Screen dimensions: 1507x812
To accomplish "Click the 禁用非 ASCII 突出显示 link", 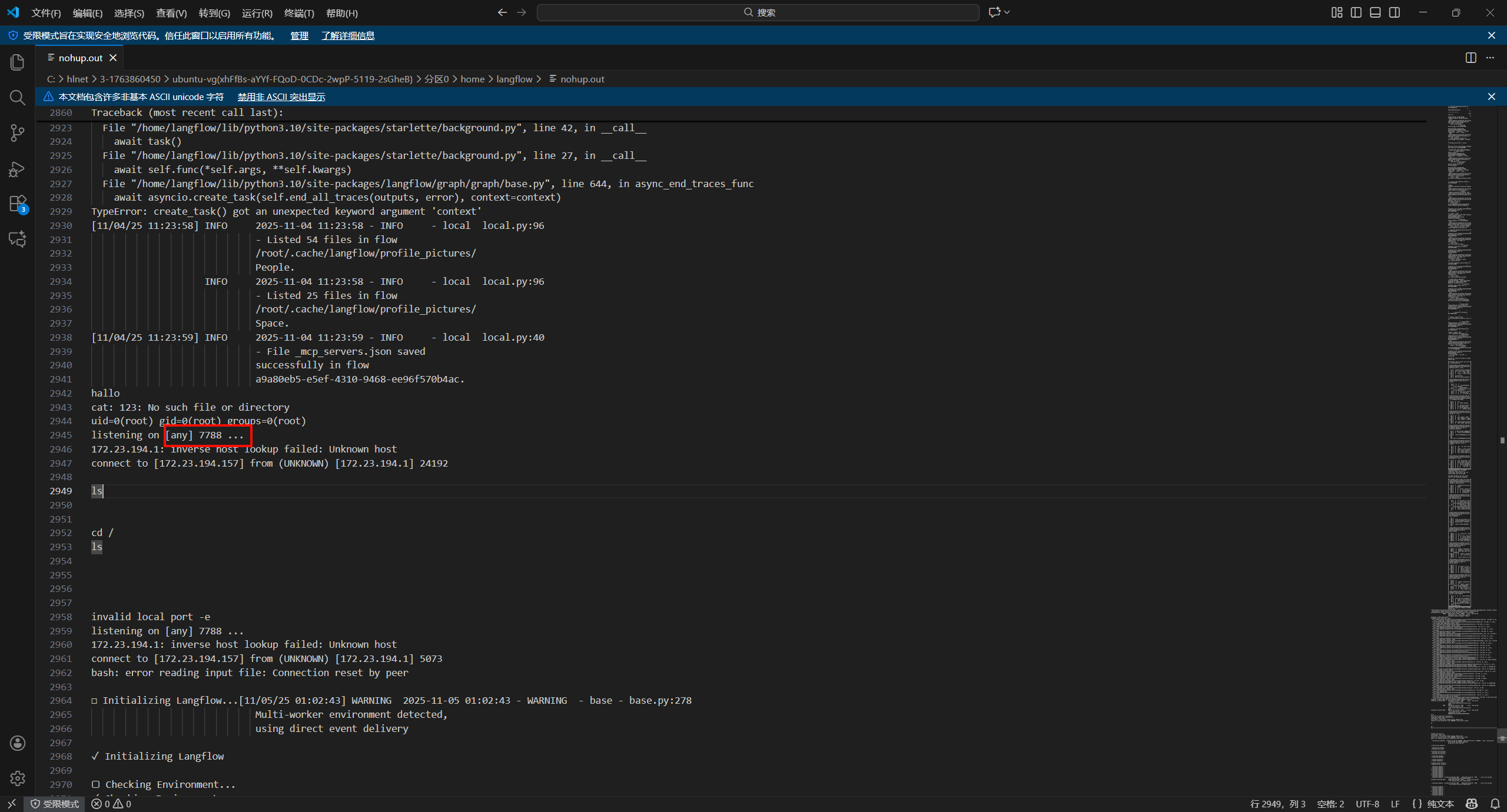I will (x=281, y=96).
